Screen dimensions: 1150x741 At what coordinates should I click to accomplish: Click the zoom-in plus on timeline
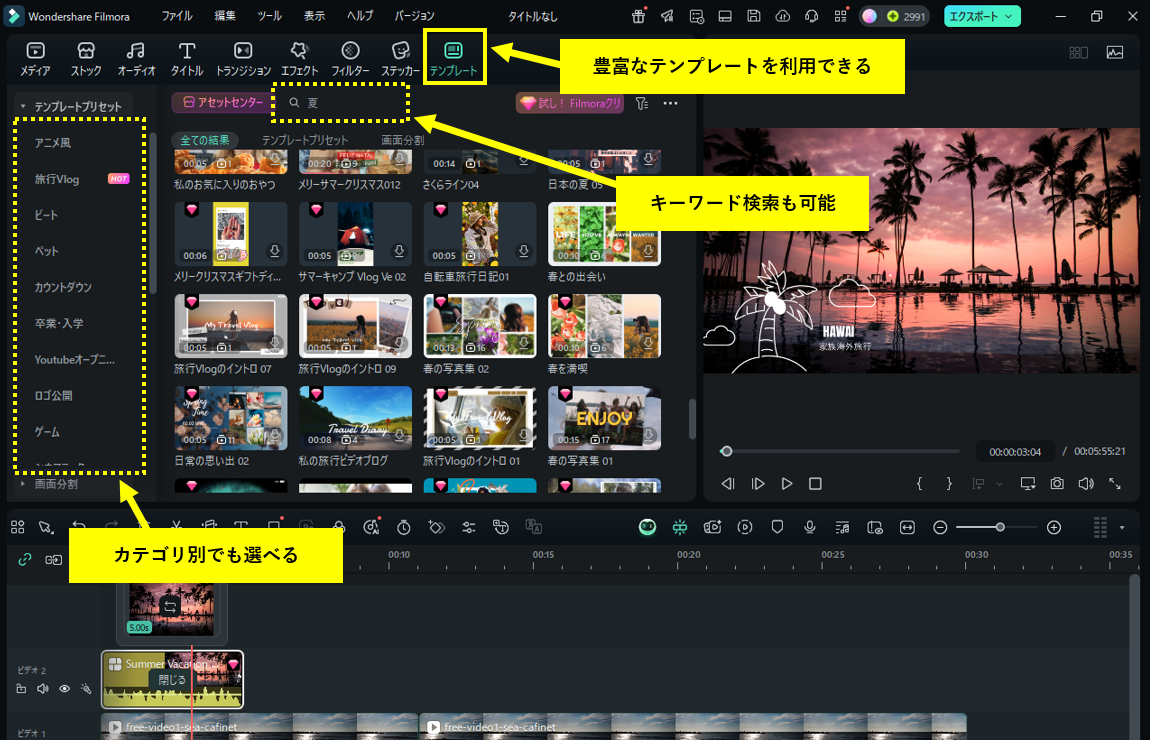pos(1054,528)
